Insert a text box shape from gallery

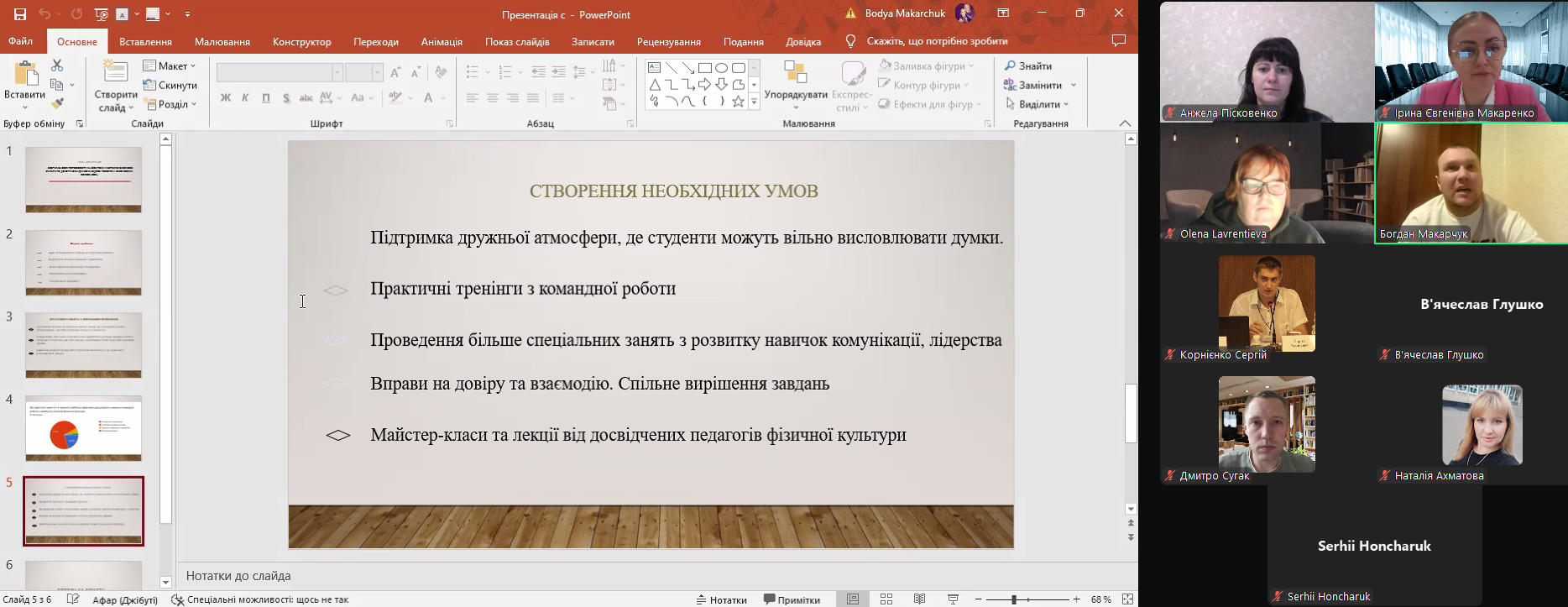[655, 68]
